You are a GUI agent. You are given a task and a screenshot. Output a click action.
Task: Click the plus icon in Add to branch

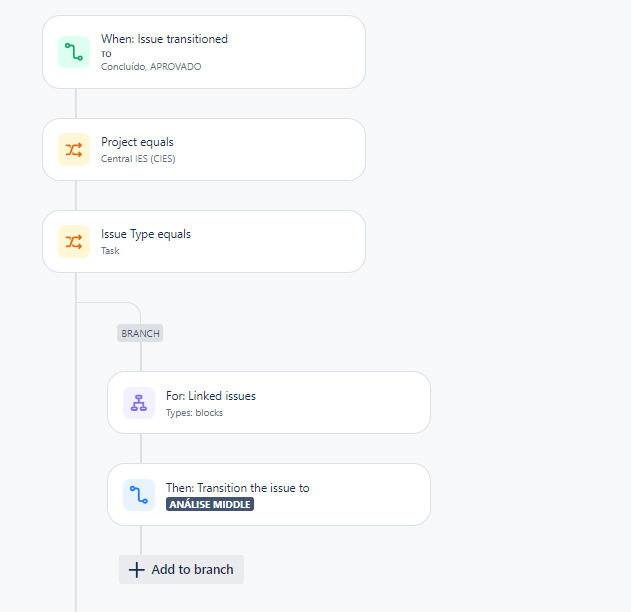[136, 570]
